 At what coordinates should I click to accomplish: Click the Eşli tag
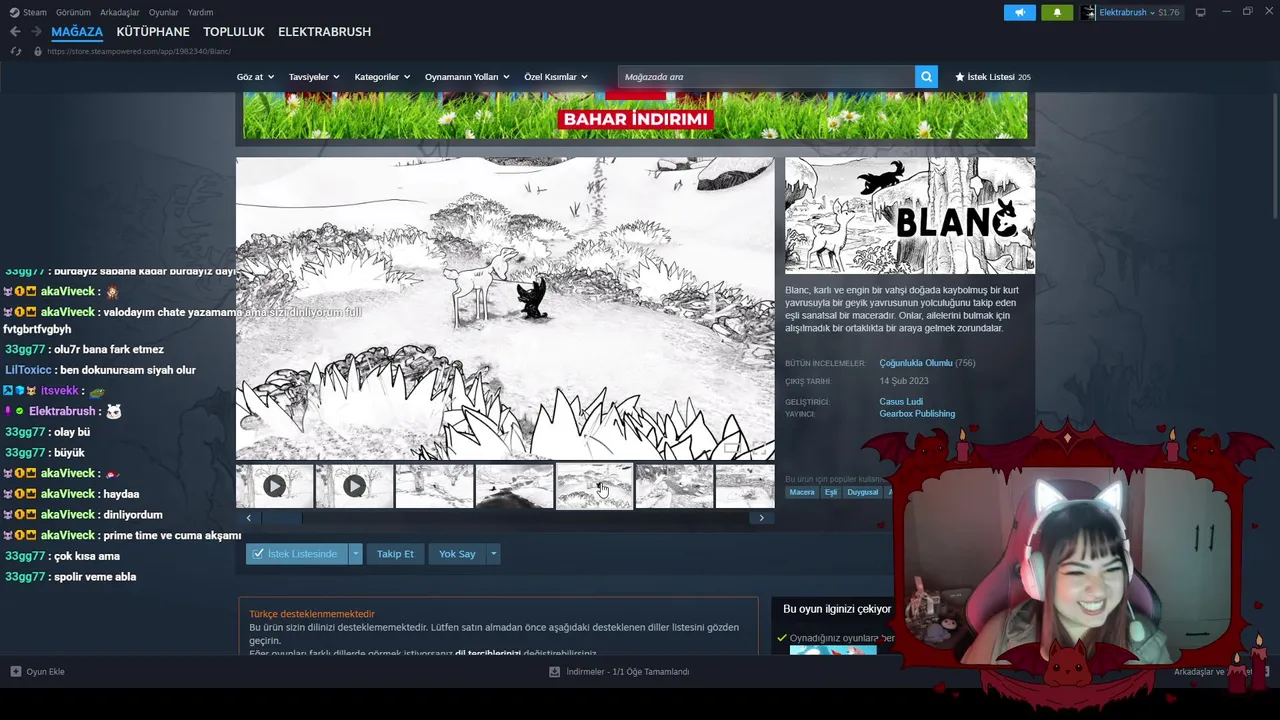[831, 492]
